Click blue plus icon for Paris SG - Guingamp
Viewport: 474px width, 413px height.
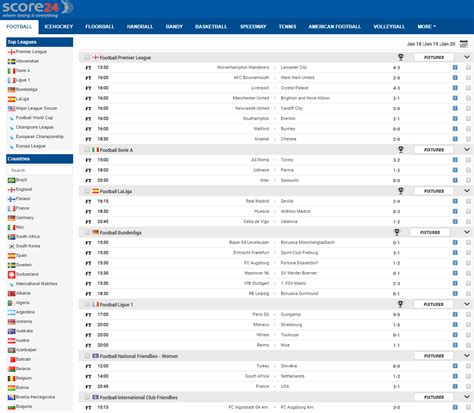tap(455, 315)
